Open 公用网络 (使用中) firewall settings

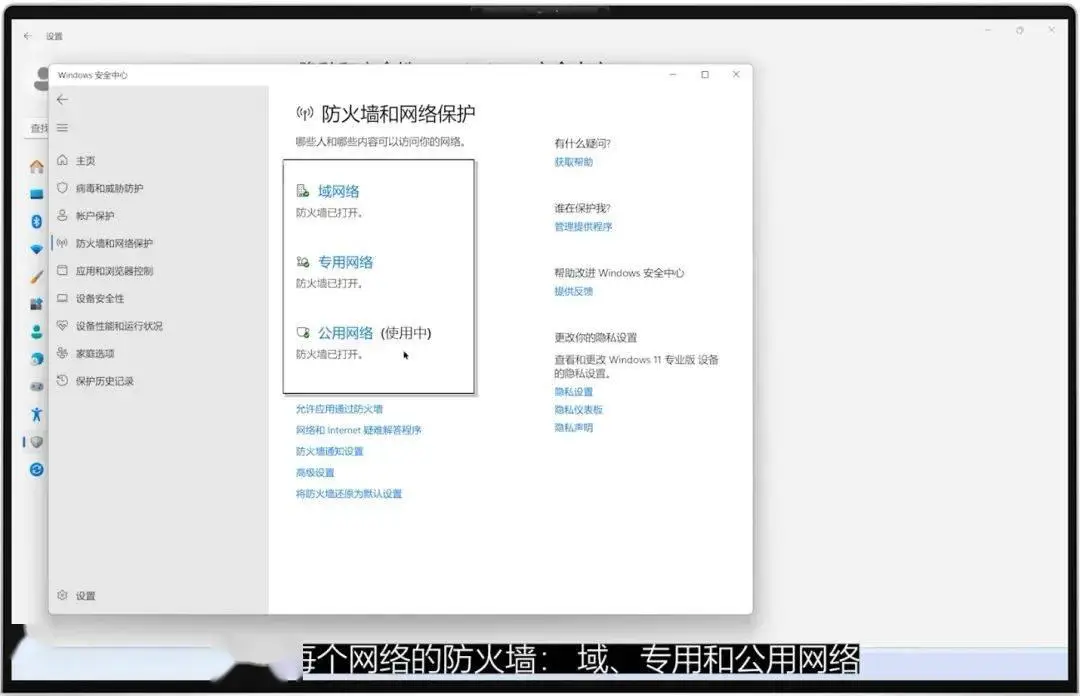pos(374,334)
